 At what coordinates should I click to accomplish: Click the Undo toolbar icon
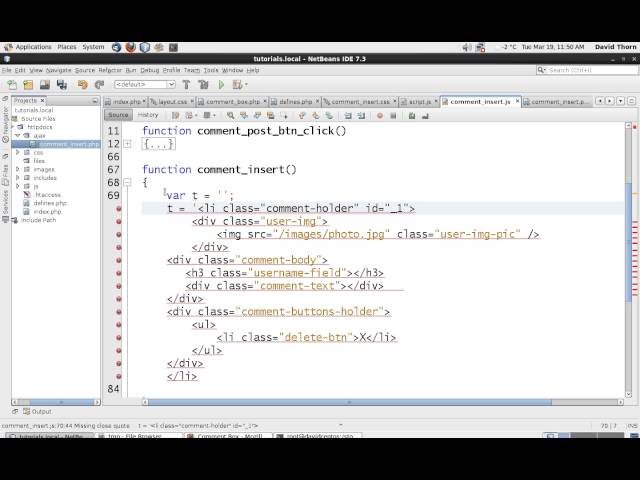(x=83, y=84)
